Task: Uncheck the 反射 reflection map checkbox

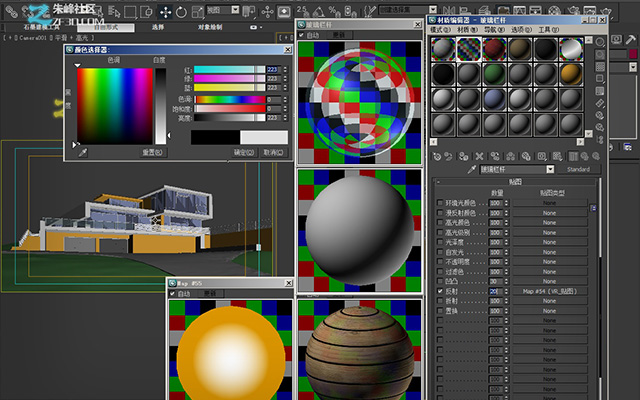Action: pos(440,291)
